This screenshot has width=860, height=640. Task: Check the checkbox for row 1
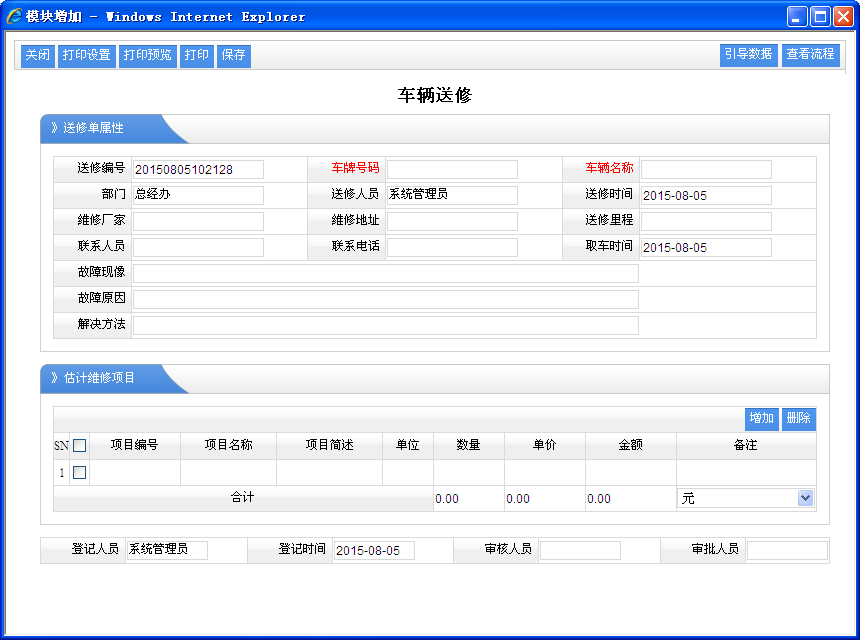[x=80, y=473]
